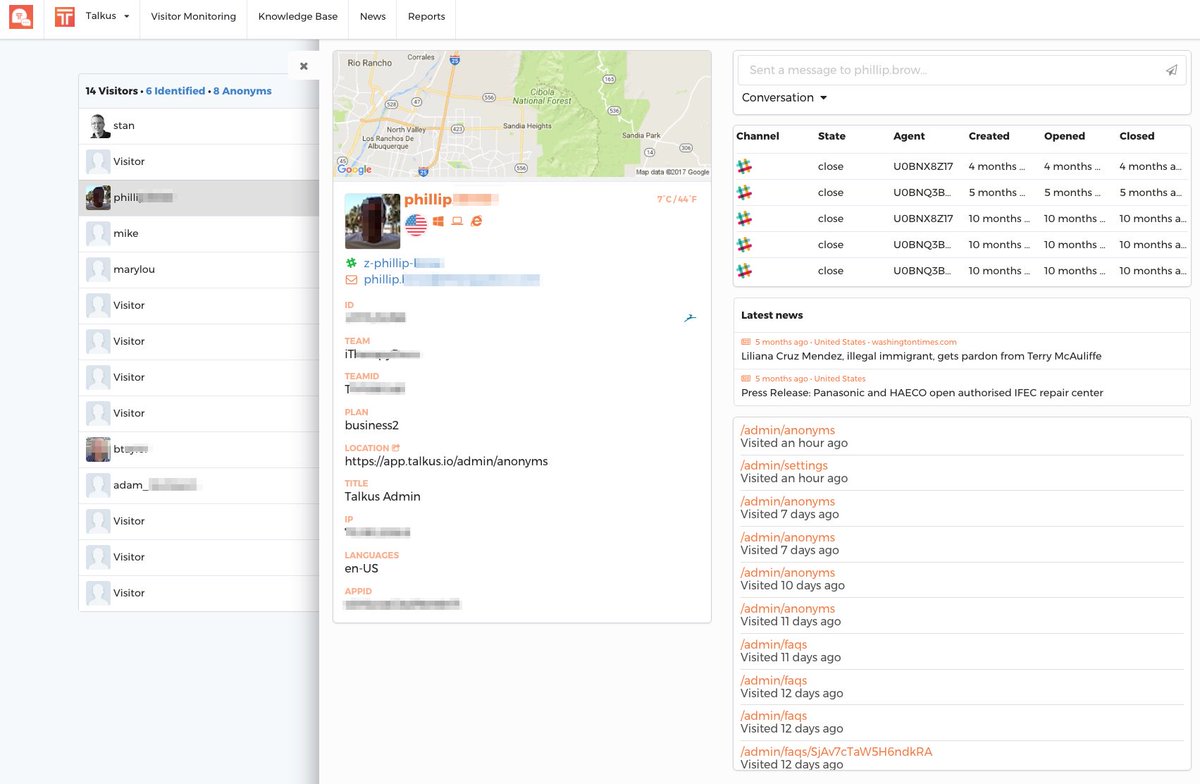
Task: Click the map of Albuquerque area
Action: click(x=522, y=114)
